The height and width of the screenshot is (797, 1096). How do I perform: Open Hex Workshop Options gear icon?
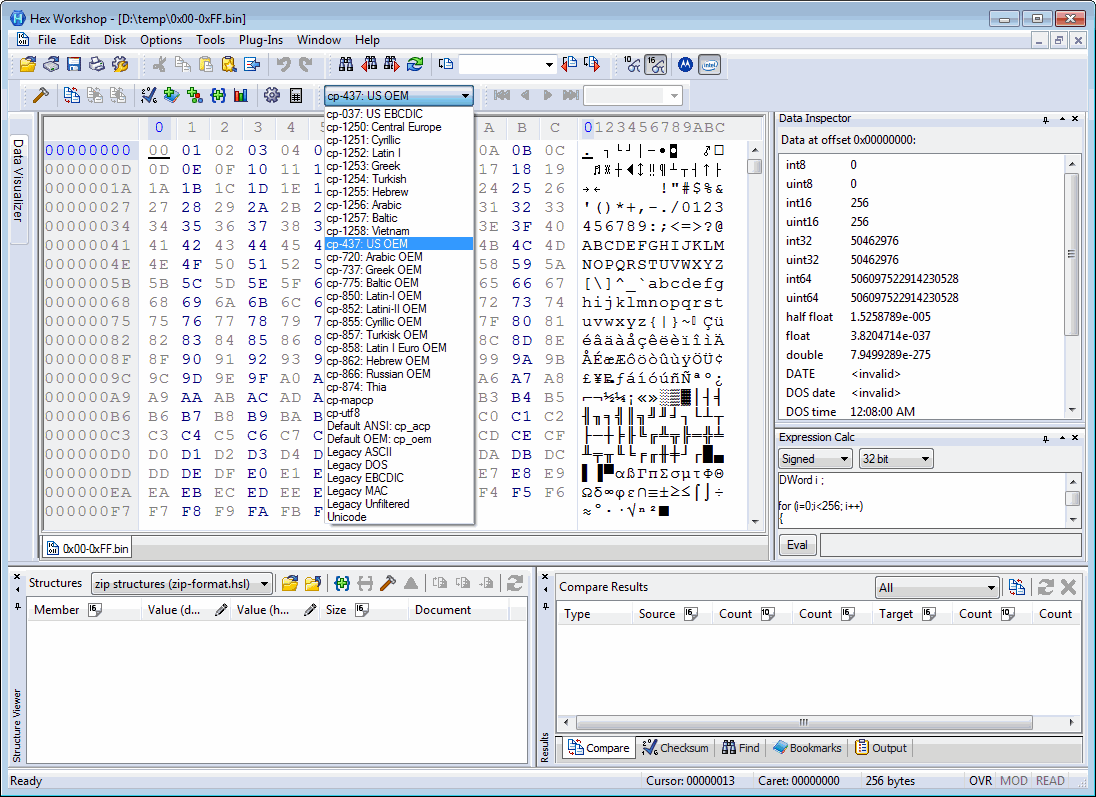point(273,95)
